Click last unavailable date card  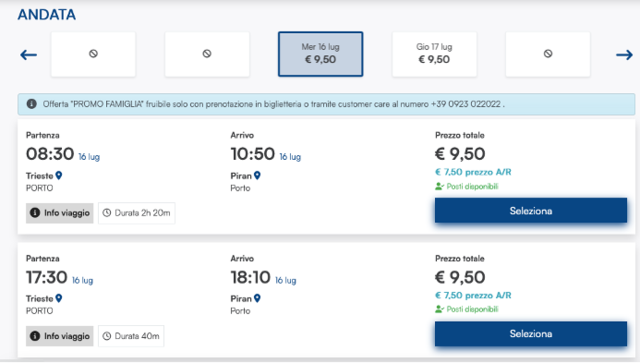coord(548,54)
